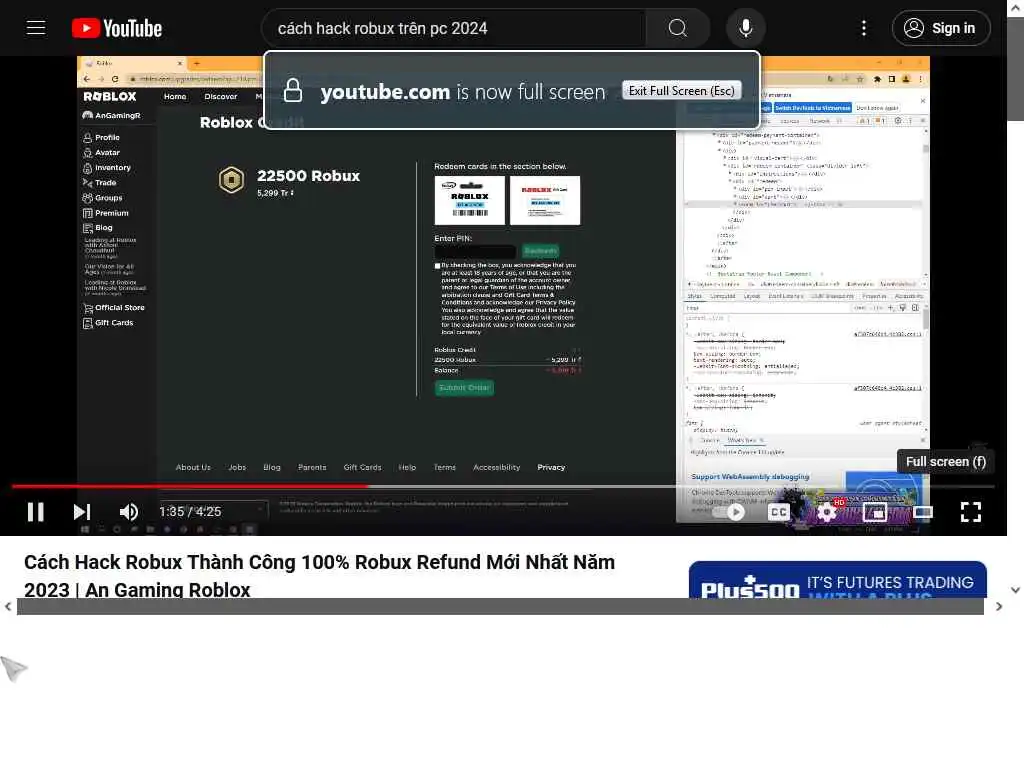Screen dimensions: 1024x768
Task: Toggle closed captions CC button
Action: [779, 512]
